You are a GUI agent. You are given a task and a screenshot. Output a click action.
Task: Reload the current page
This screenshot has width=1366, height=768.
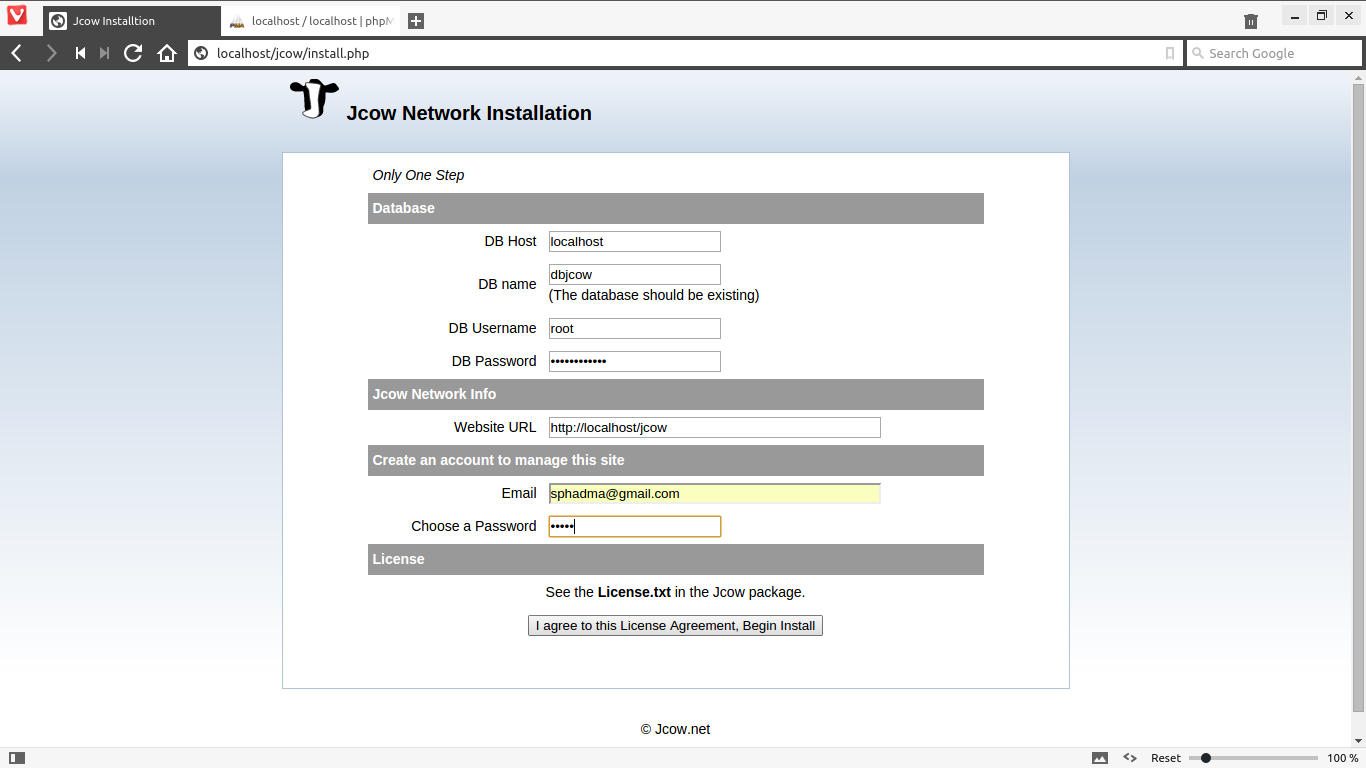click(133, 53)
